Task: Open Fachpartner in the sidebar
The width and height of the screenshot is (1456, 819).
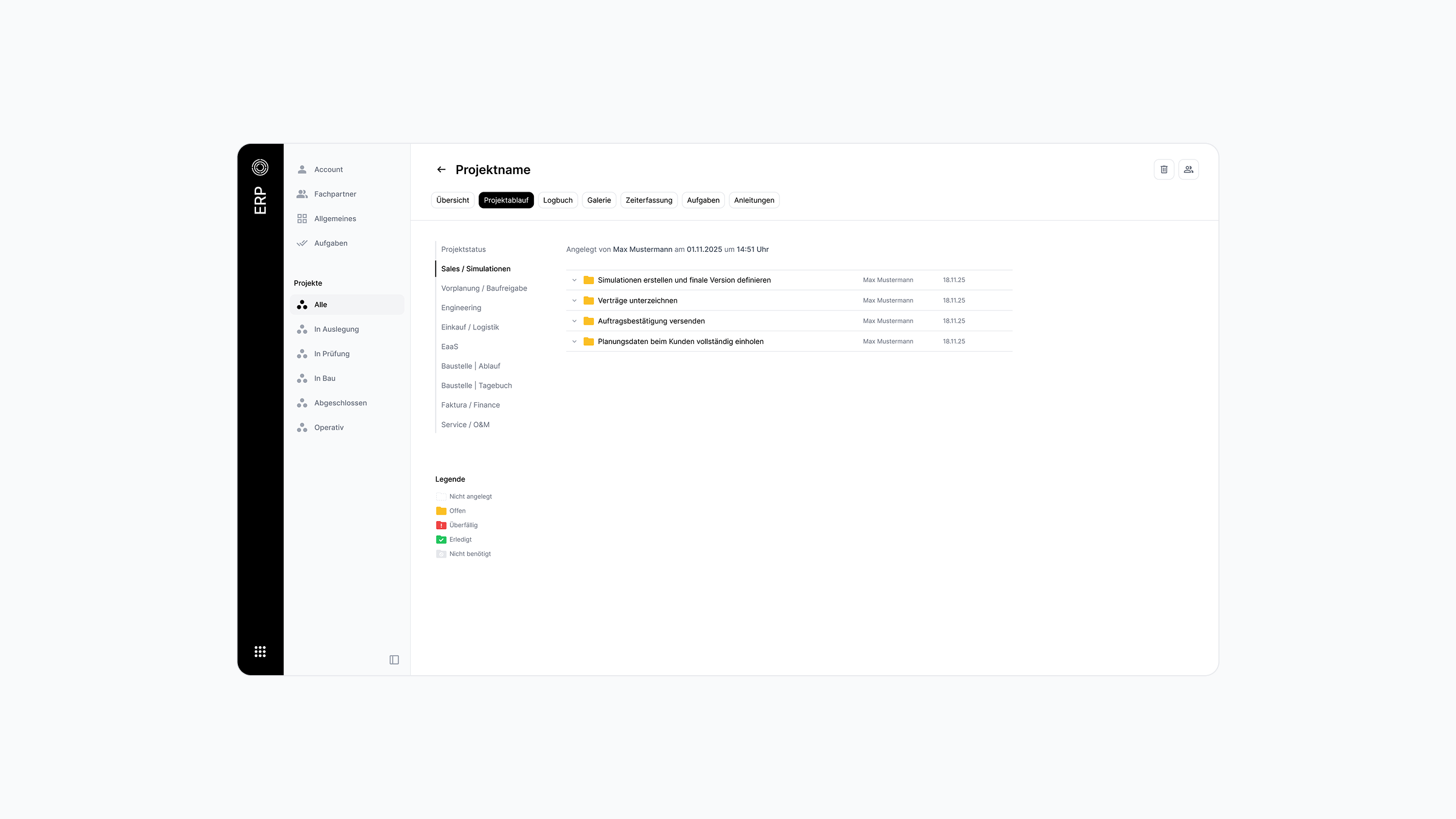Action: point(335,194)
